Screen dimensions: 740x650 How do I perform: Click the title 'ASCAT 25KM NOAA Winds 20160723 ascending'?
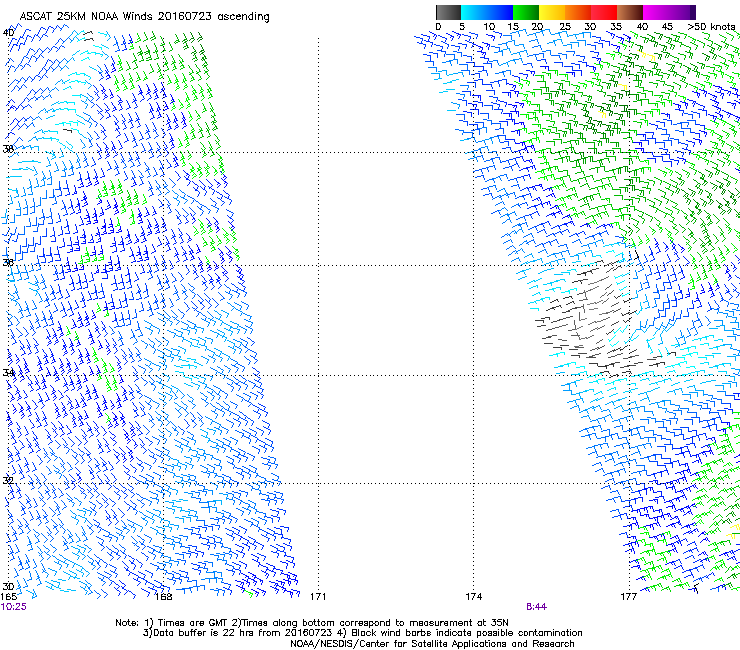pyautogui.click(x=144, y=17)
